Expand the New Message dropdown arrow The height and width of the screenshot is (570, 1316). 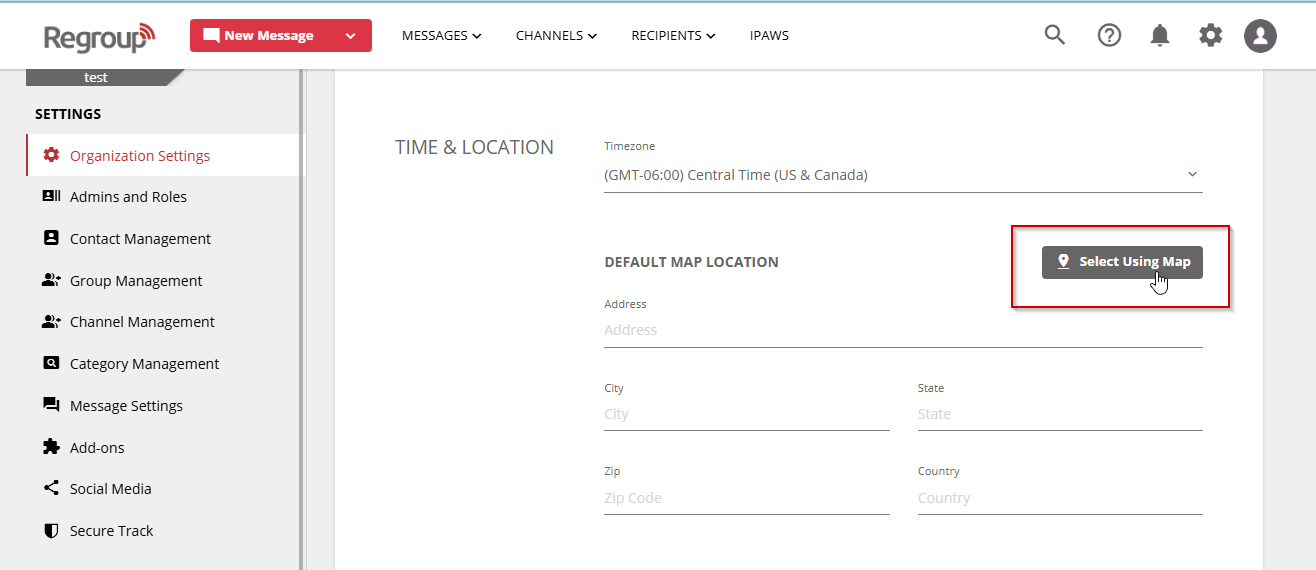[x=350, y=36]
